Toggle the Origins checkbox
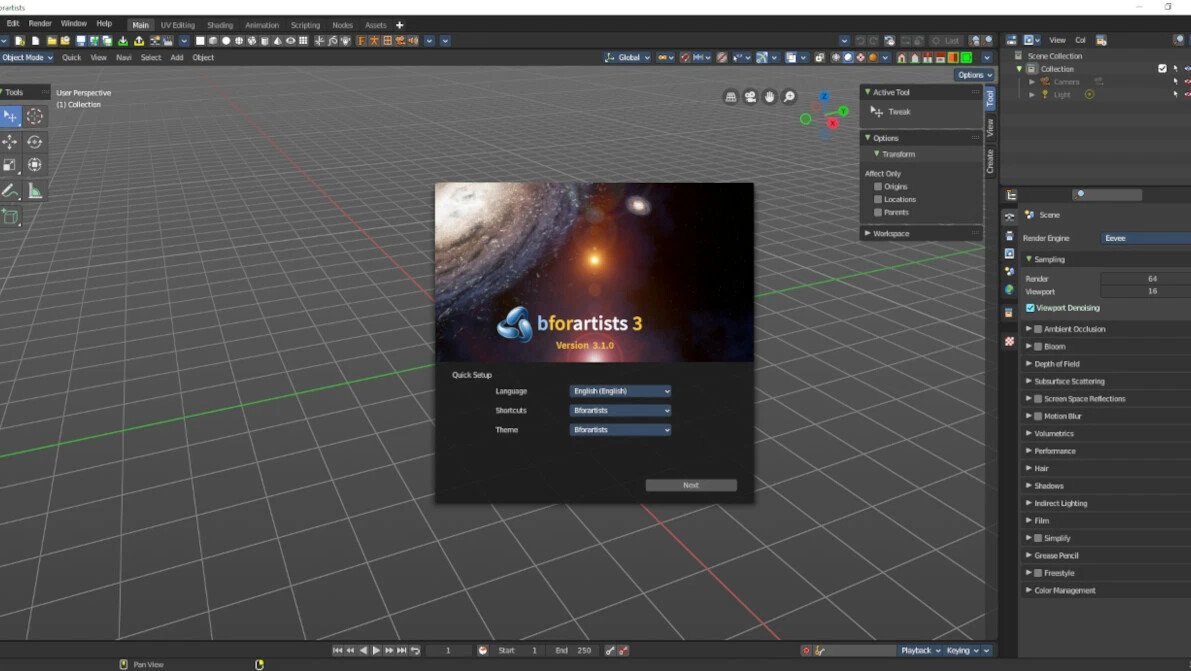This screenshot has height=671, width=1191. click(878, 187)
